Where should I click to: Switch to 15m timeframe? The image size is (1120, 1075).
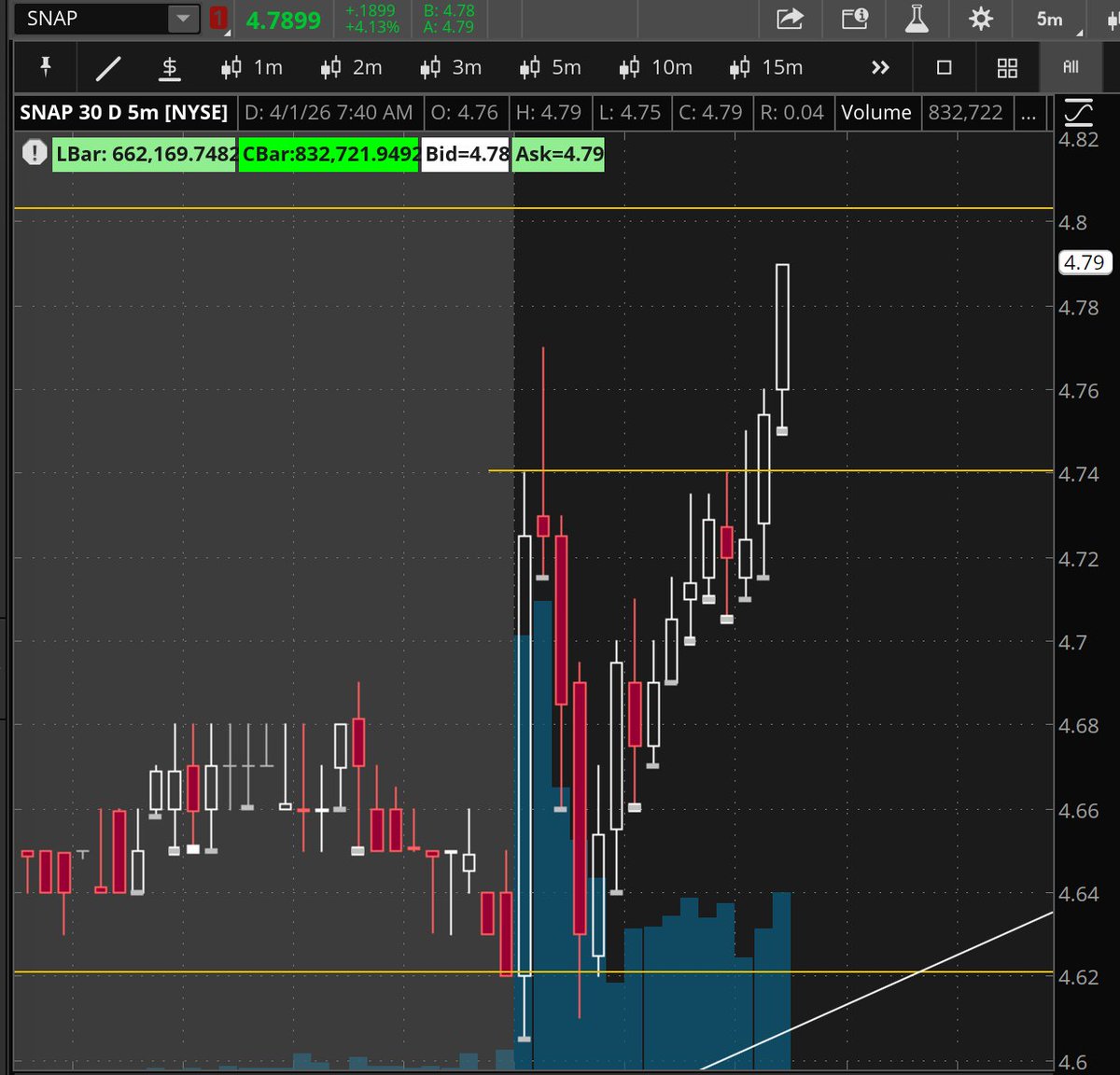(x=765, y=67)
